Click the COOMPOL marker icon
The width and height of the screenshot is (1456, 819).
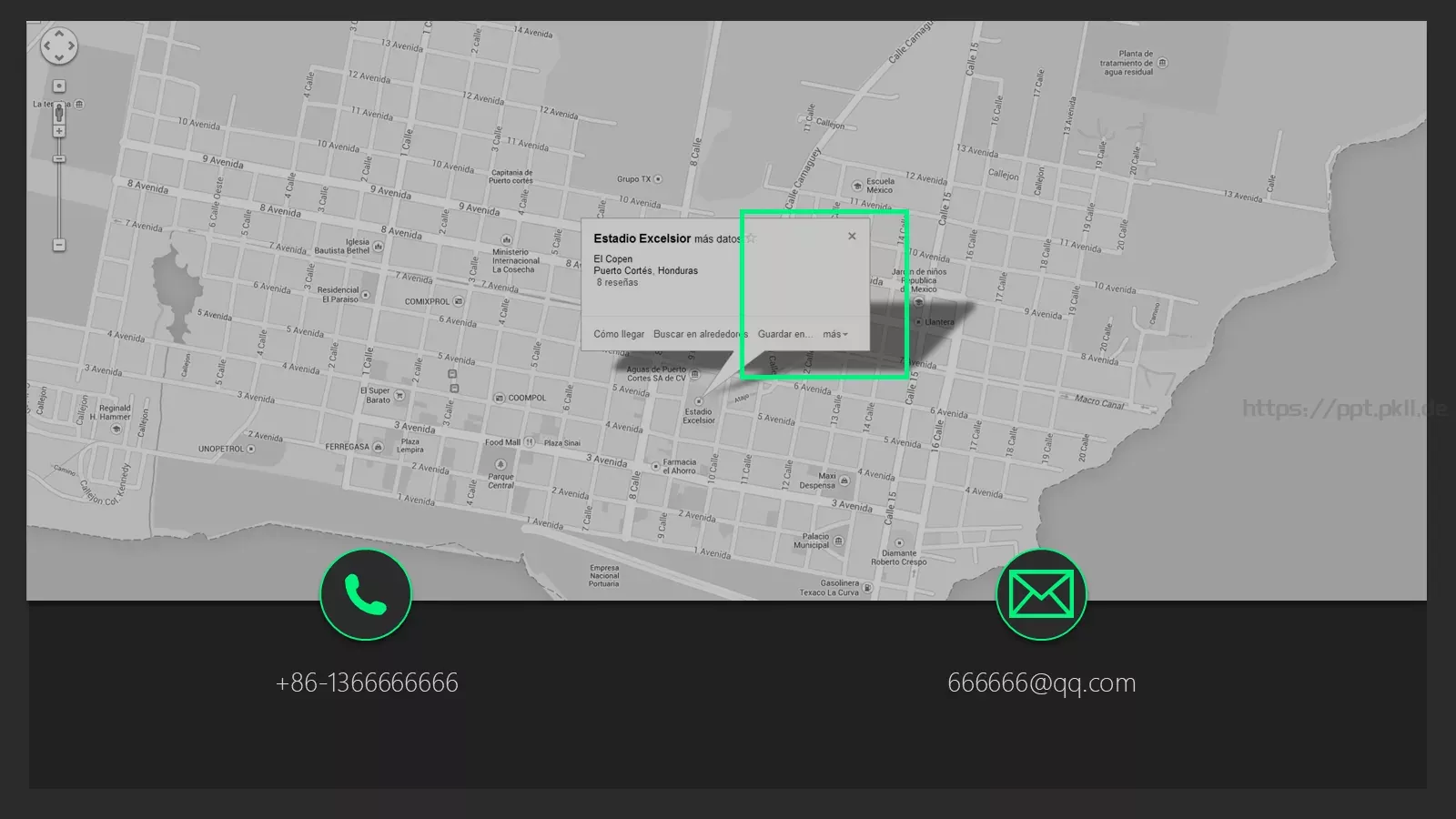coord(499,398)
